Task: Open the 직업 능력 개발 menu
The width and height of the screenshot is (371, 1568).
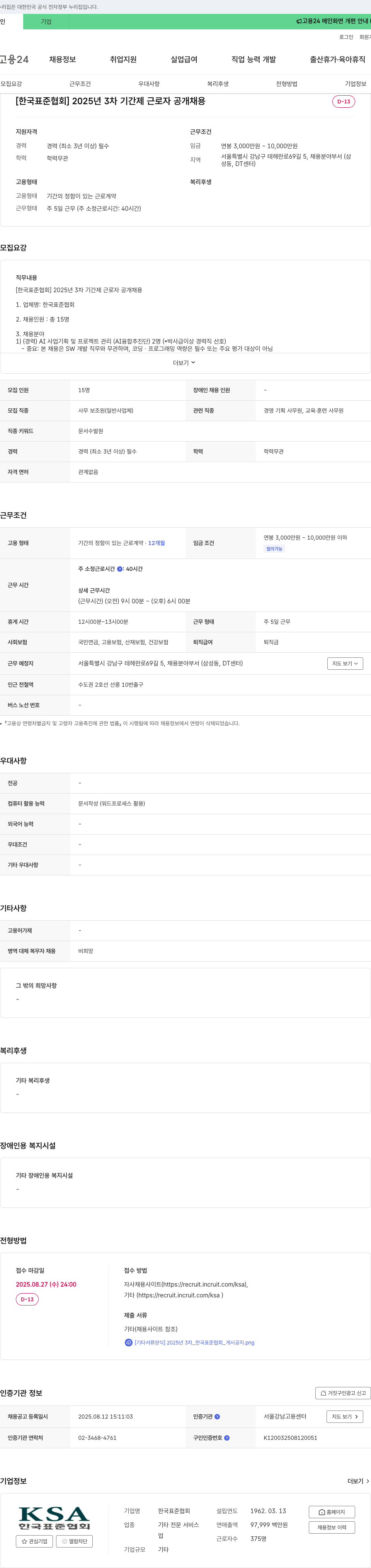Action: click(254, 59)
